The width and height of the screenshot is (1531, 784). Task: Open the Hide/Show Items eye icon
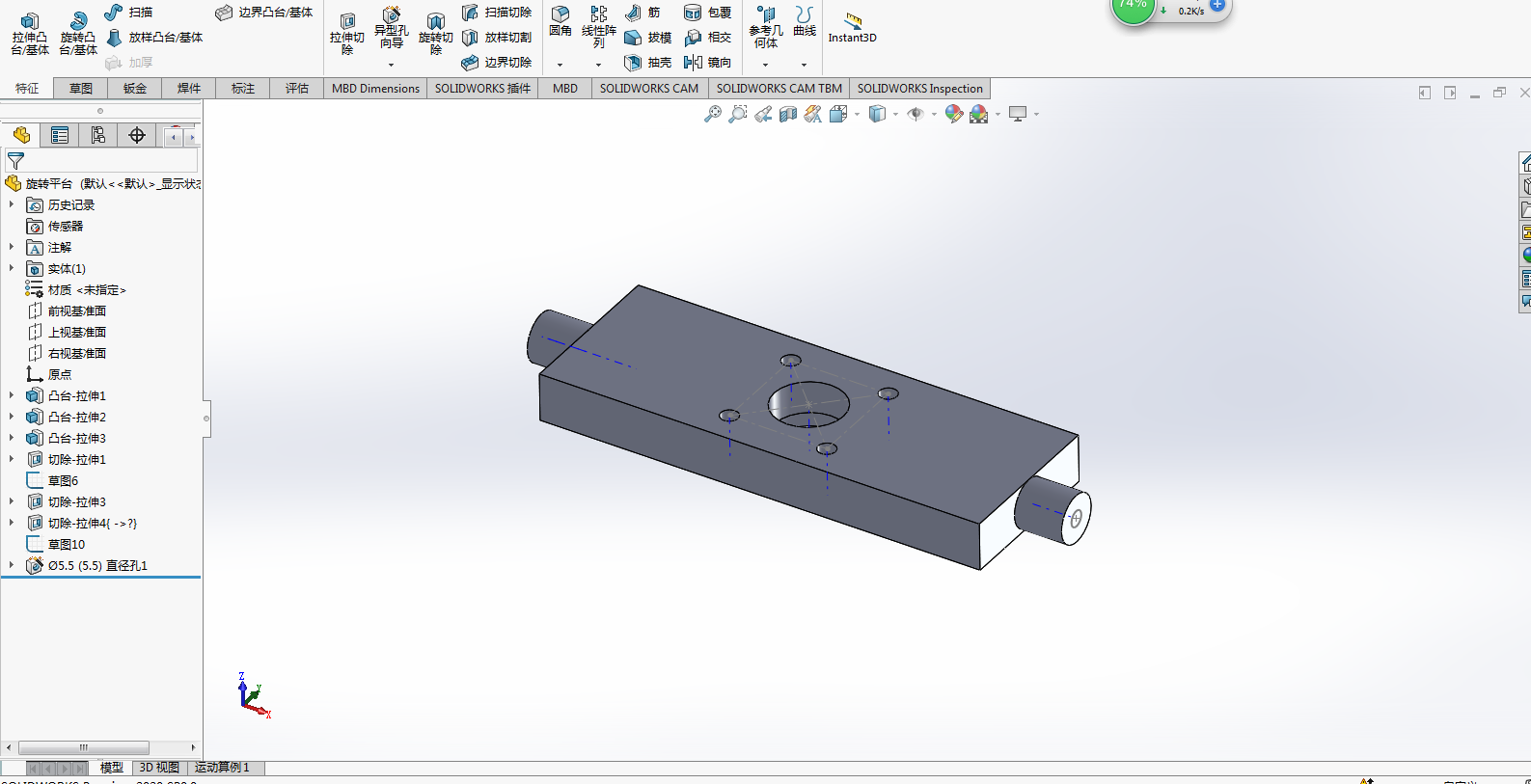(916, 114)
